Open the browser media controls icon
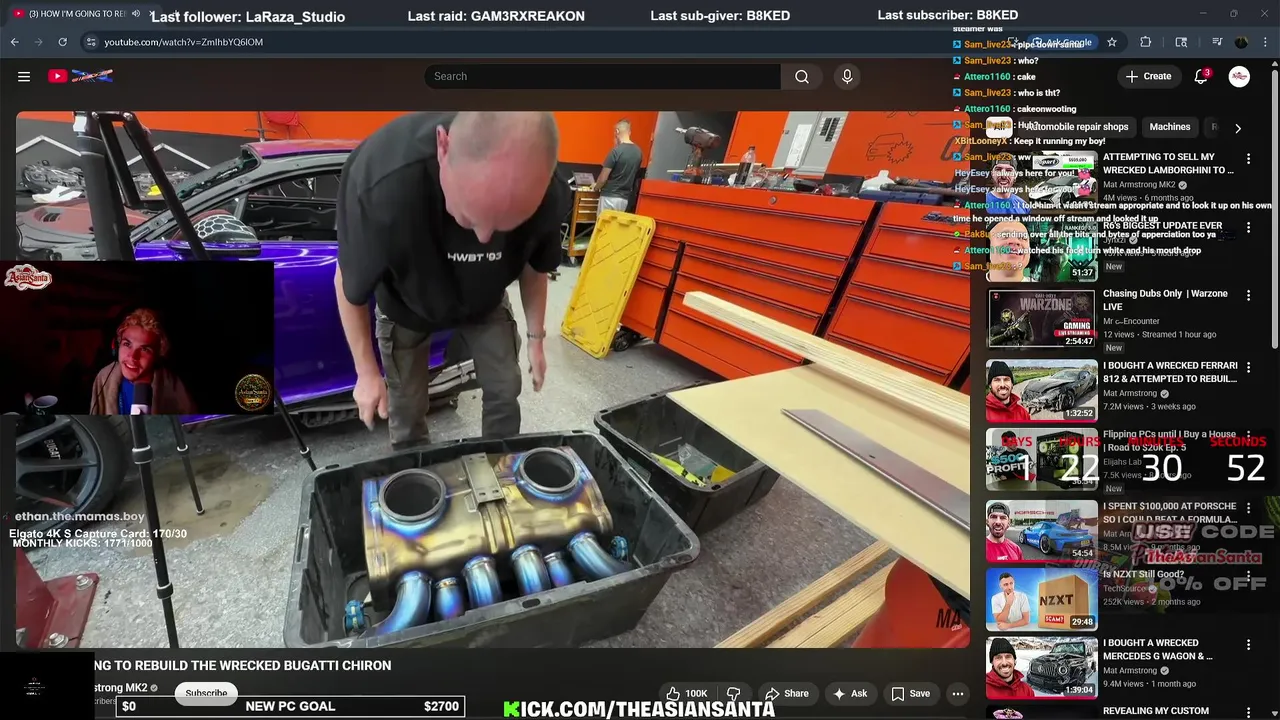The image size is (1280, 720). (1217, 42)
